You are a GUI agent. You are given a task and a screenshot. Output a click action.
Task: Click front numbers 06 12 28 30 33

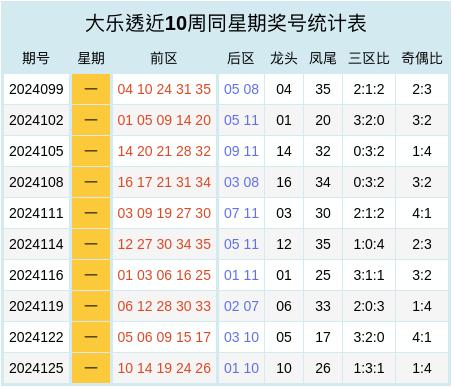[164, 306]
